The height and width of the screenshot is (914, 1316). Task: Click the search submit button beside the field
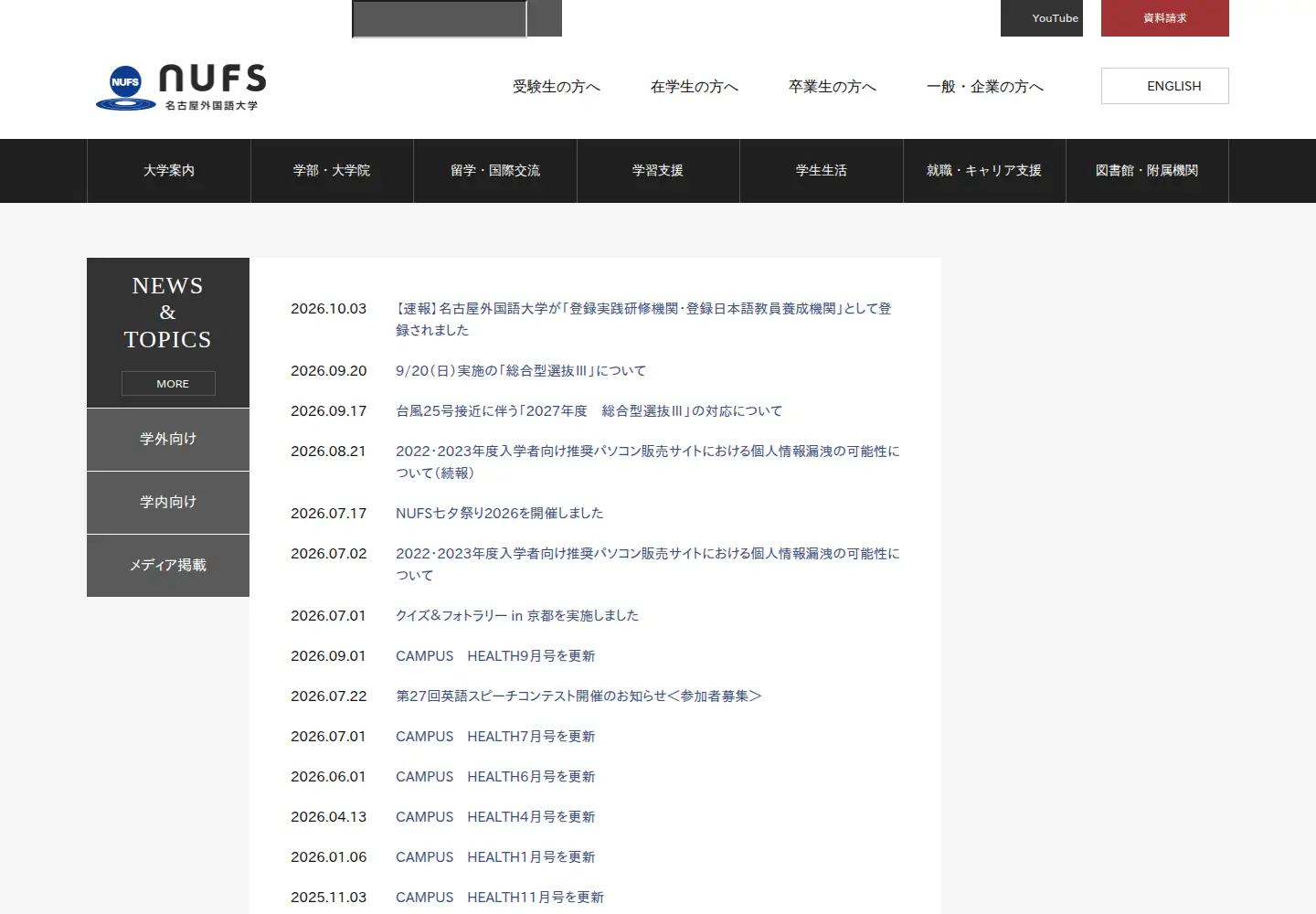point(545,18)
